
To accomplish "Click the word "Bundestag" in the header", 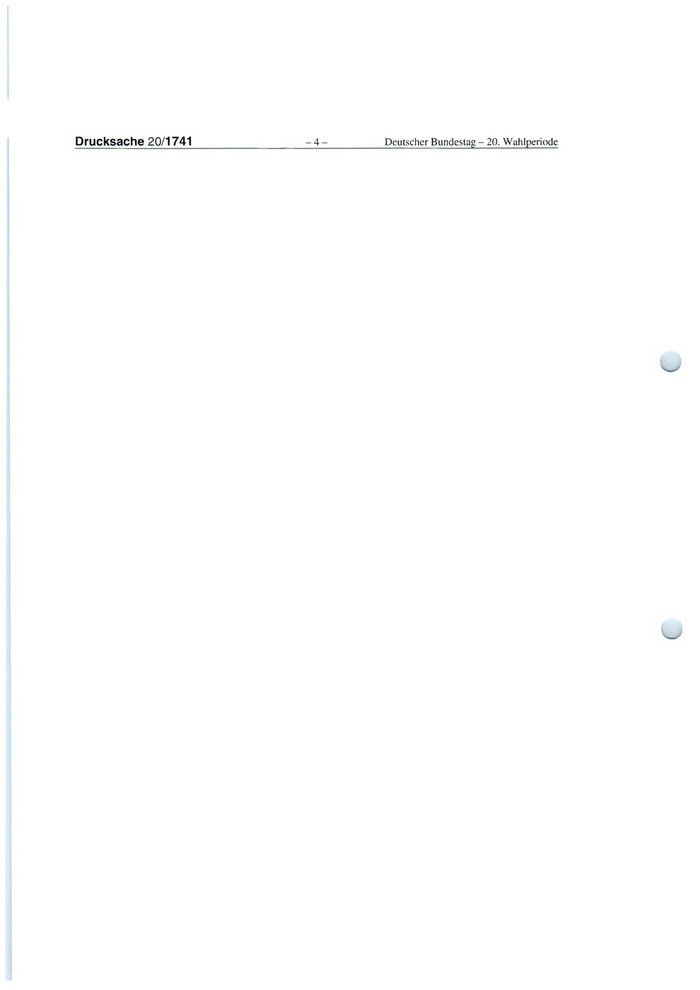I will click(x=453, y=143).
